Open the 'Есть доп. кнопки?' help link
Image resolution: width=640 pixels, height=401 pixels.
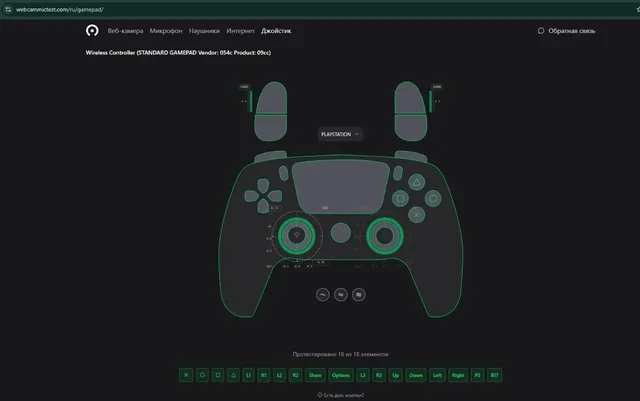point(341,395)
